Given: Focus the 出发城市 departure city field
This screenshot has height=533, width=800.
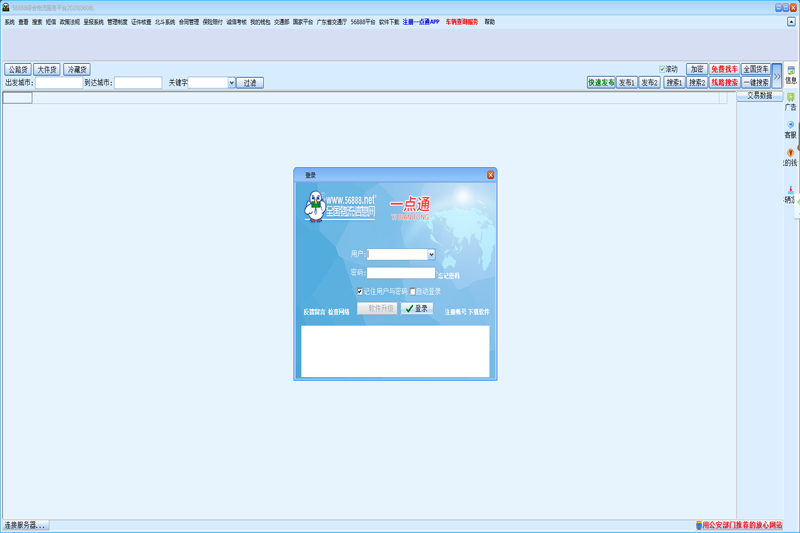Looking at the screenshot, I should coord(59,83).
